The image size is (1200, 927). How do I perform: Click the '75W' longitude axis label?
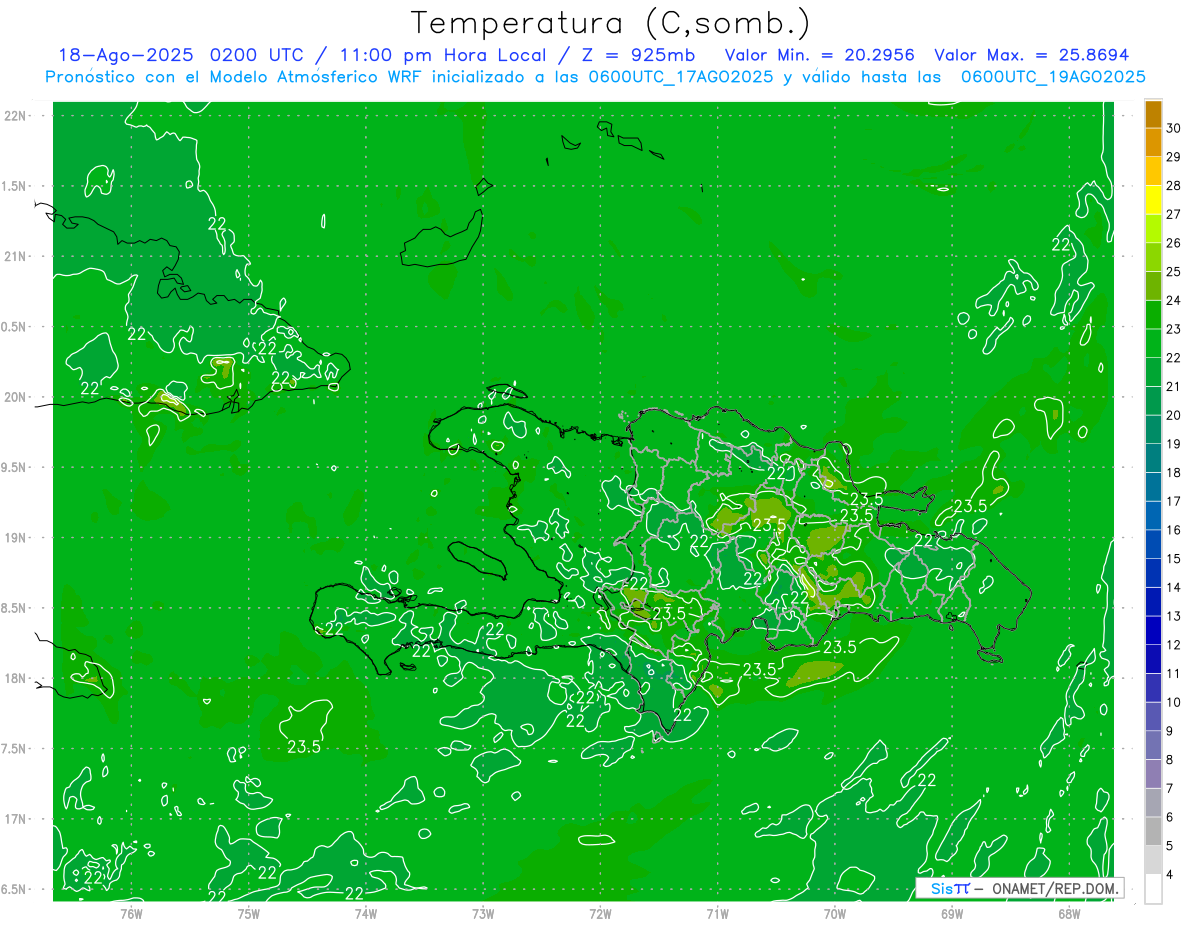249,913
